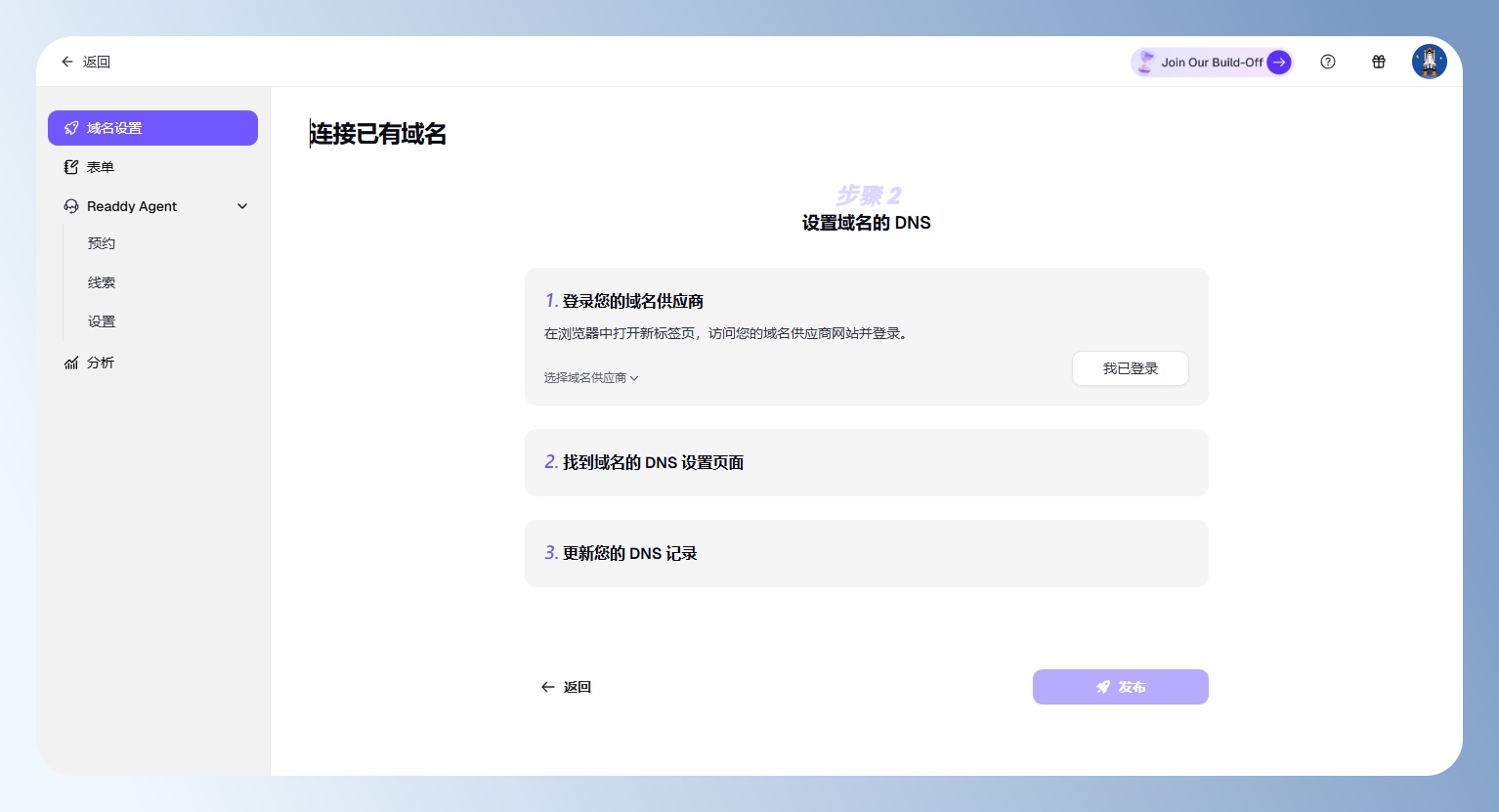This screenshot has width=1499, height=812.
Task: Open the user avatar profile menu
Action: [1429, 62]
